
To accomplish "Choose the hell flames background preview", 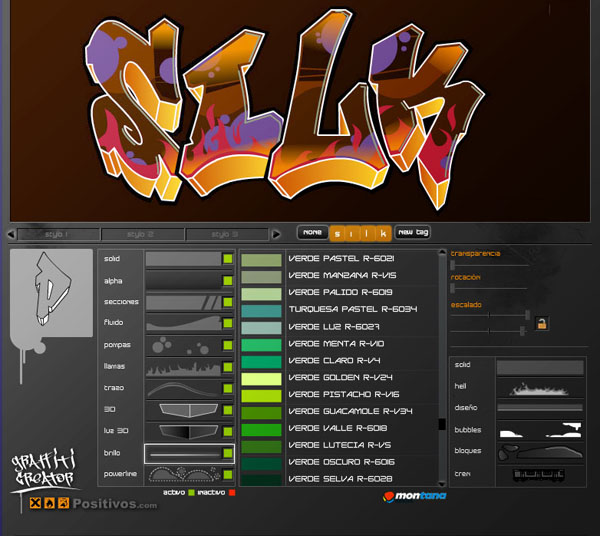I will point(540,389).
